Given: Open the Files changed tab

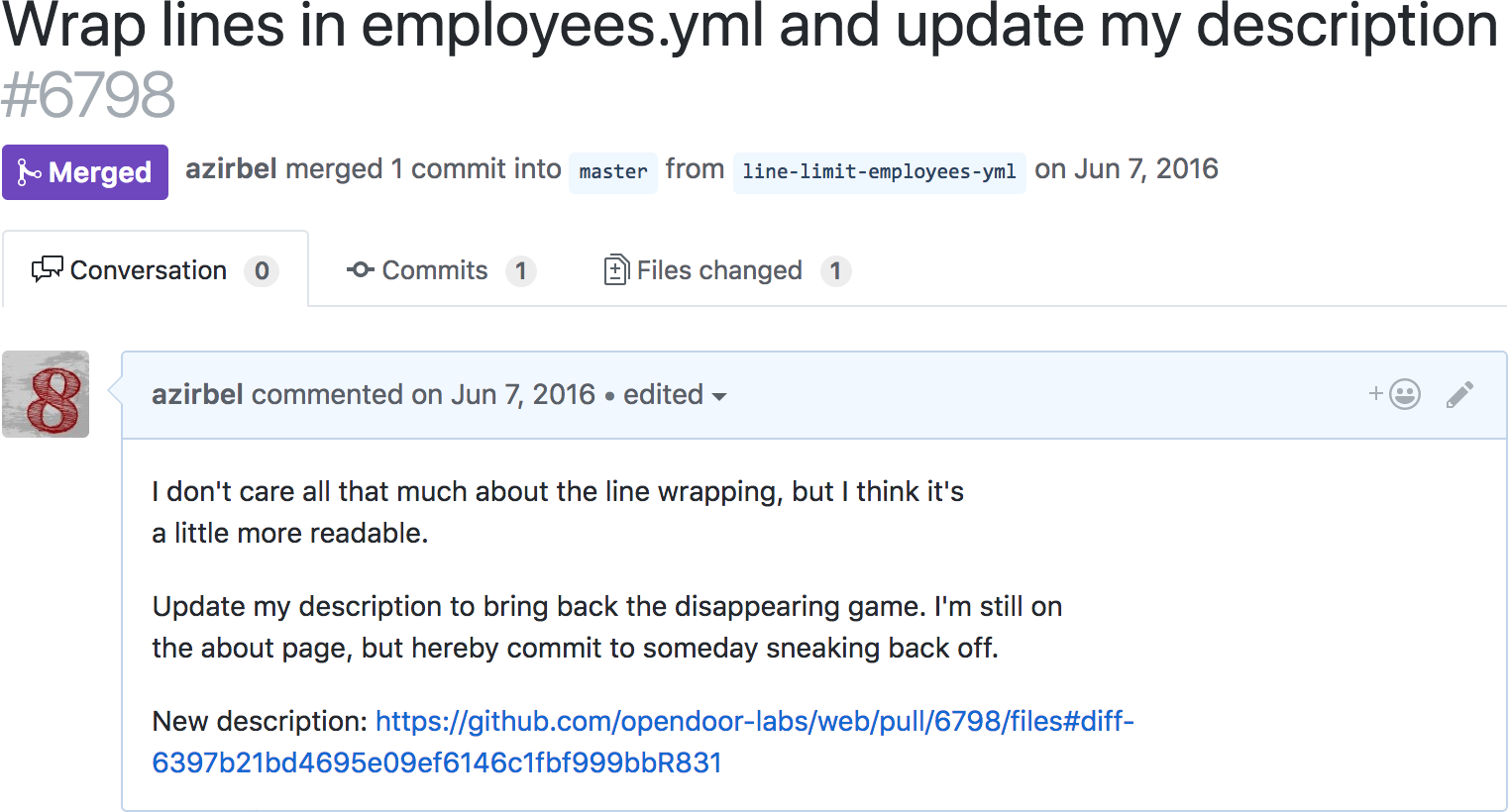Looking at the screenshot, I should click(x=719, y=270).
